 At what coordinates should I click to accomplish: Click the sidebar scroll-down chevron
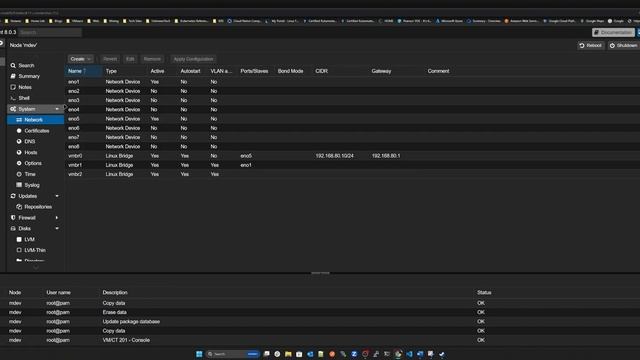point(36,267)
